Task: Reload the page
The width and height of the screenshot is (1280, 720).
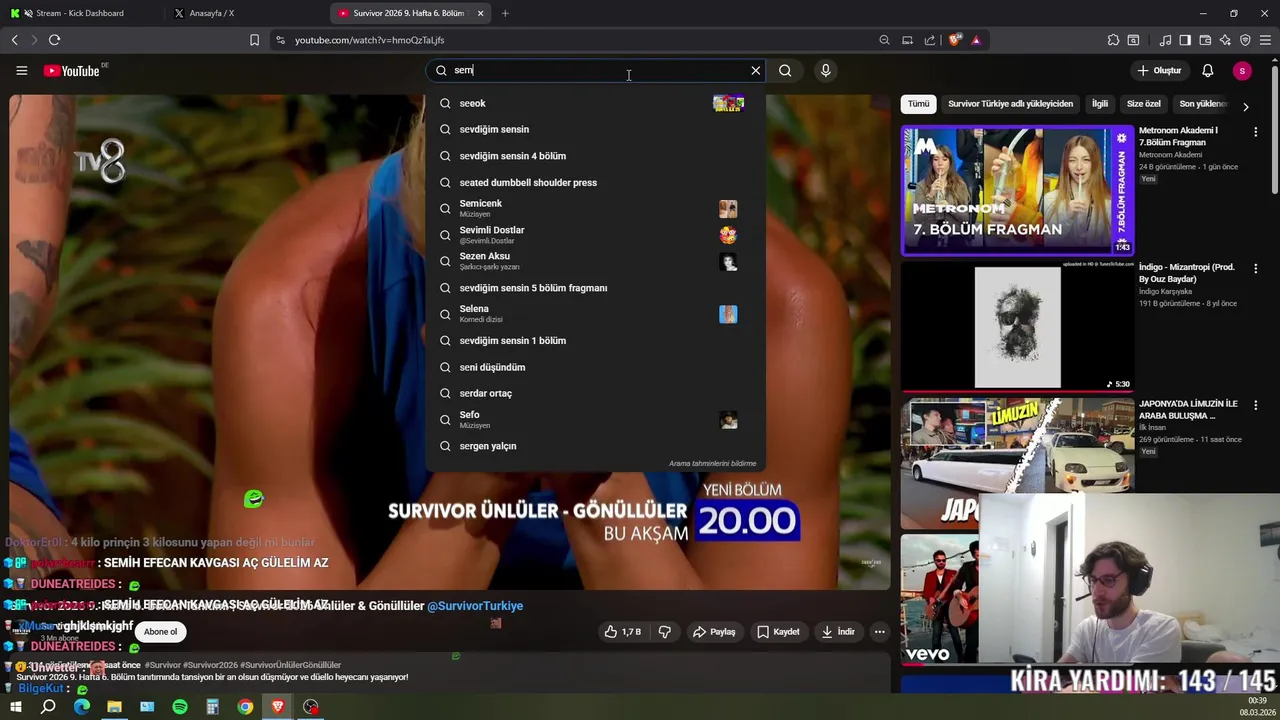Action: [x=54, y=40]
